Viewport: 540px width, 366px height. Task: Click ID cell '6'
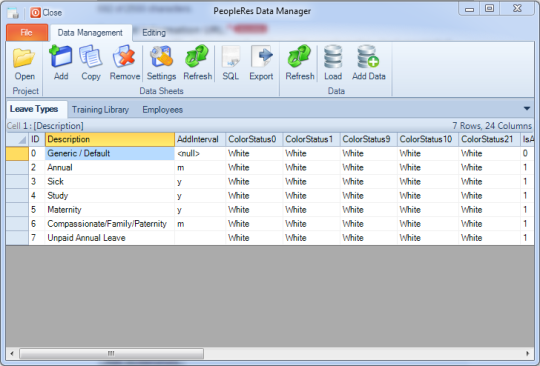(x=37, y=224)
